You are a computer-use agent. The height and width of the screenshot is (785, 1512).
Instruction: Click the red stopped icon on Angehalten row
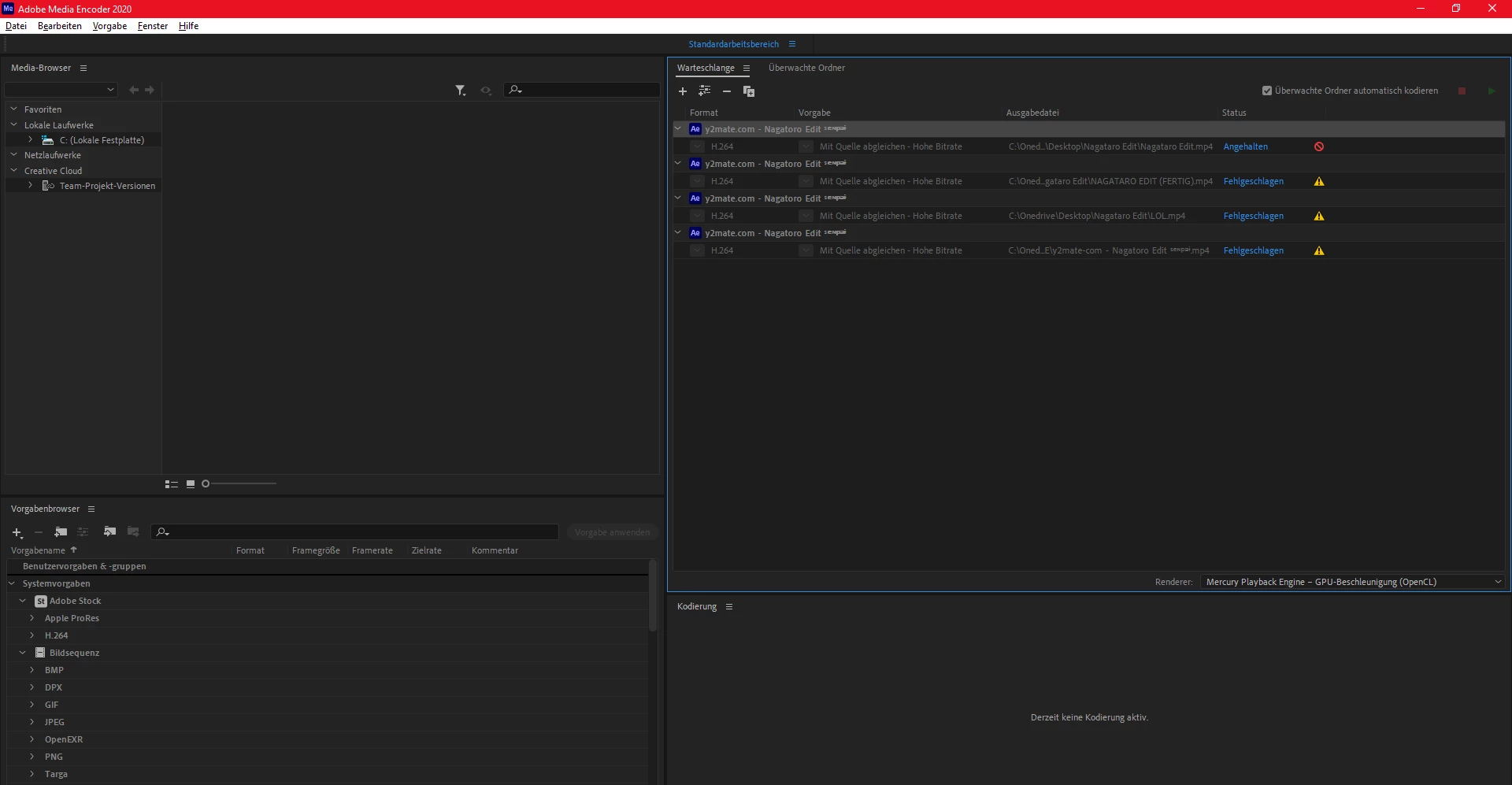[1319, 146]
